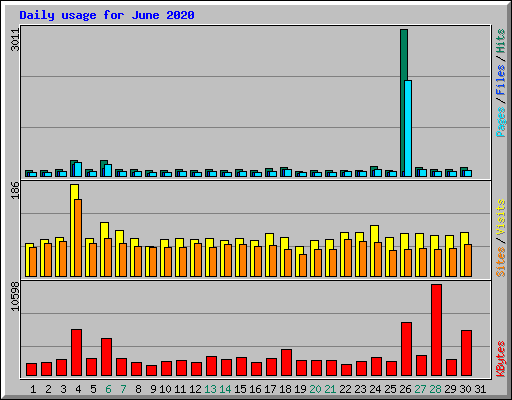Screen dimensions: 512x400
Task: Click day label 31 on the axis
Action: point(480,389)
